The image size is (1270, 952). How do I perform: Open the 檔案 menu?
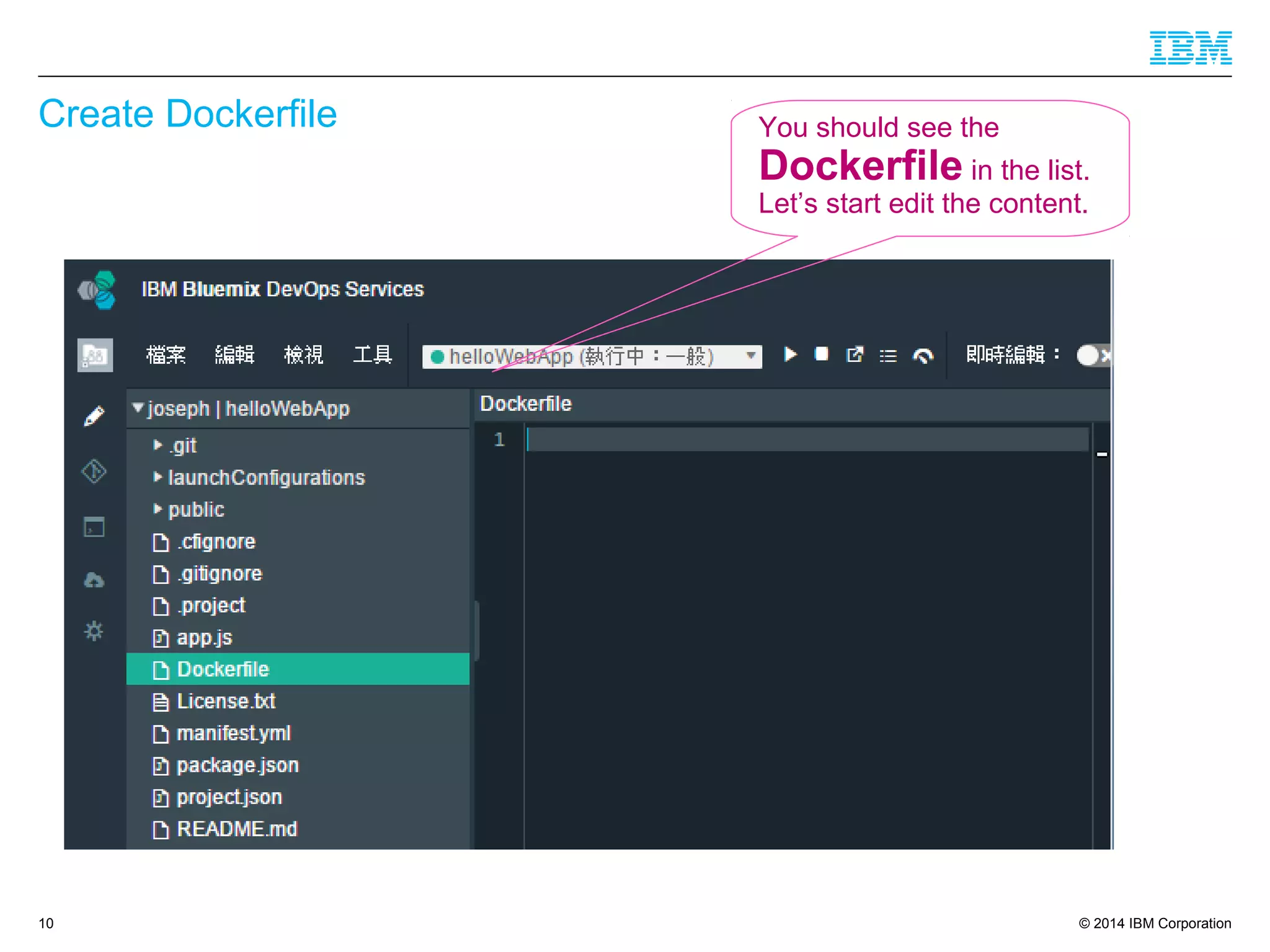[166, 355]
